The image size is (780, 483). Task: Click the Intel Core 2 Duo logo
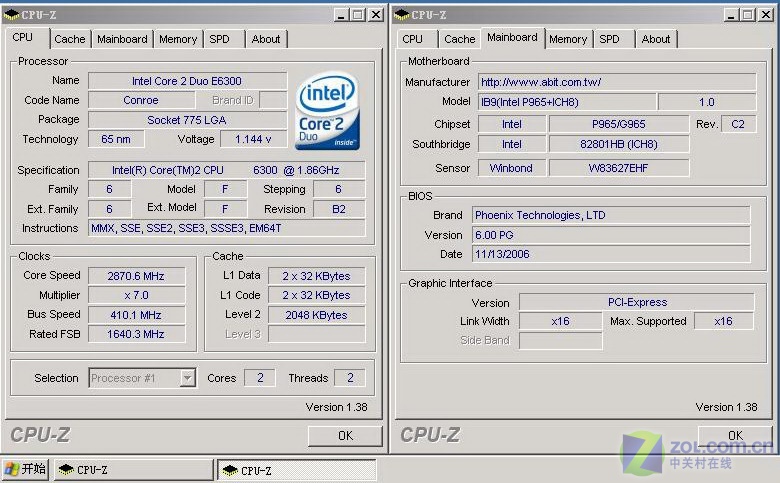tap(328, 110)
